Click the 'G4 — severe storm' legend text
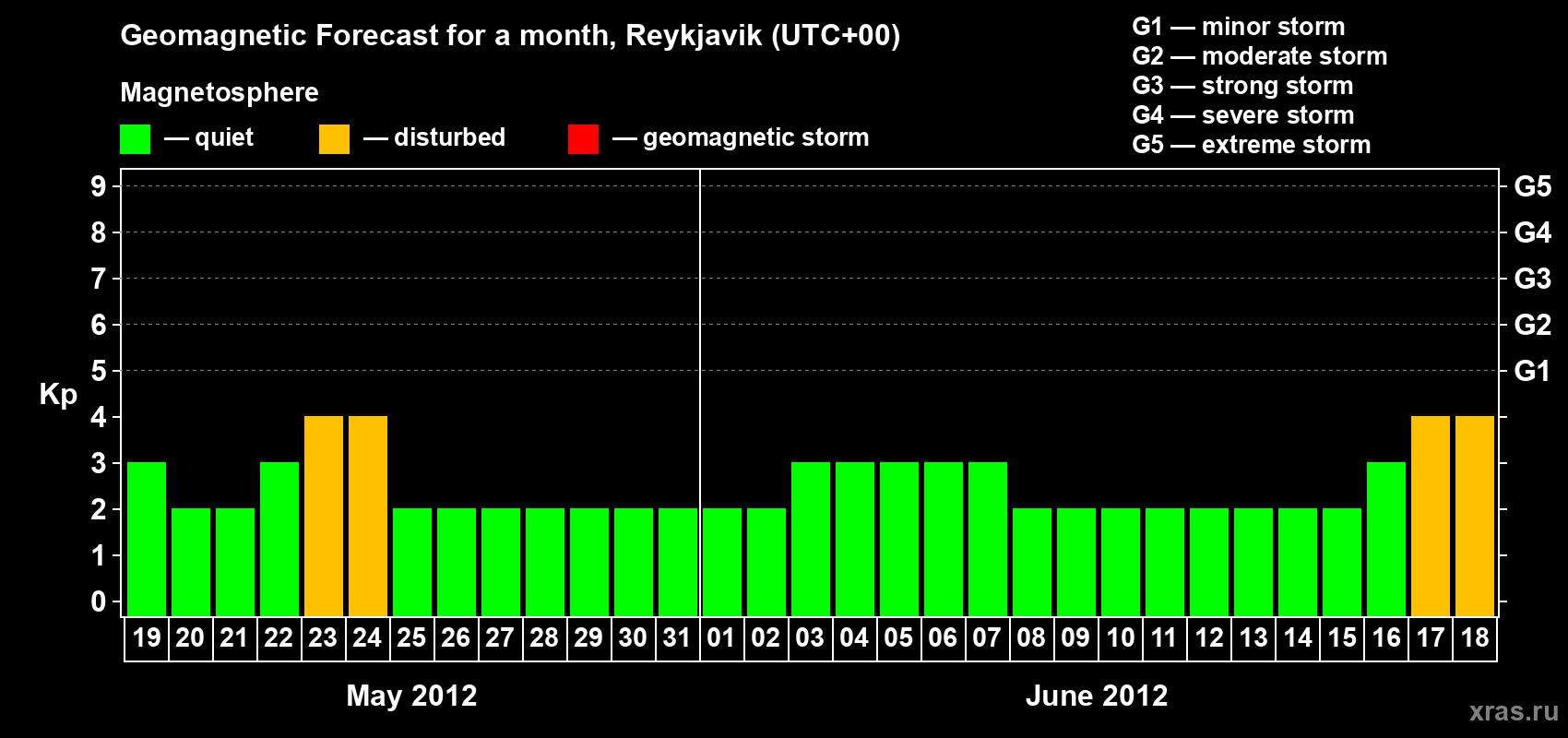The width and height of the screenshot is (1568, 738). point(1243,115)
